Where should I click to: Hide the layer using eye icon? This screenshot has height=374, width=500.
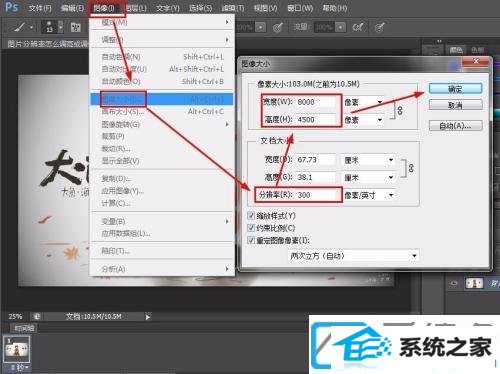pos(454,283)
